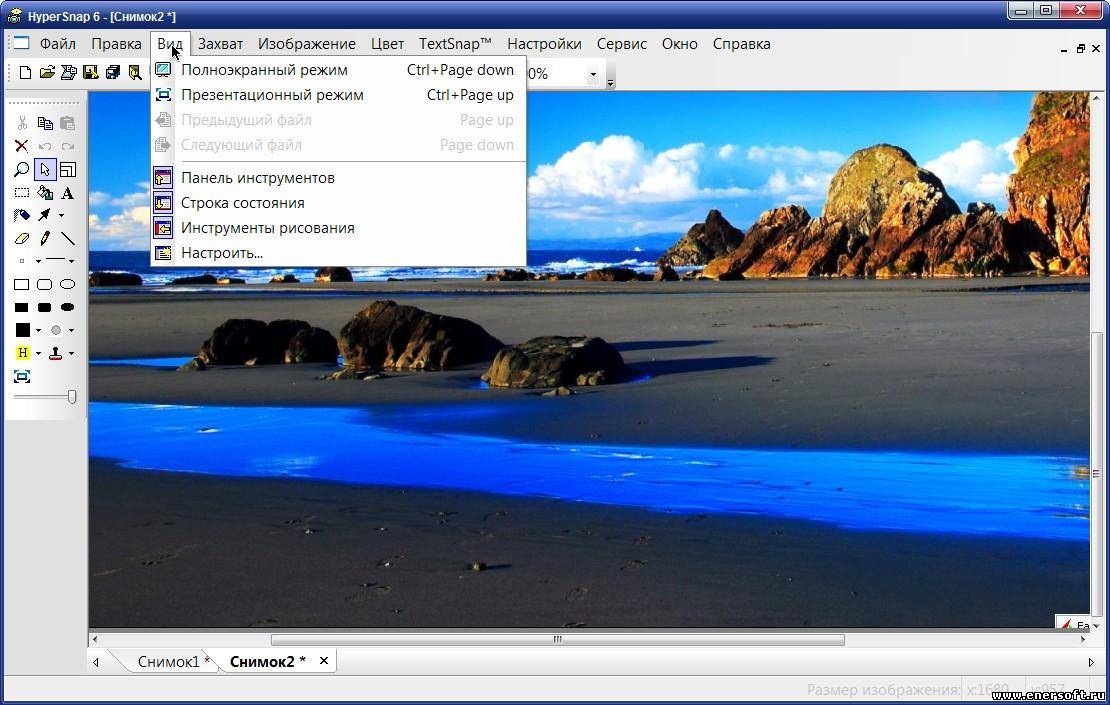This screenshot has width=1110, height=705.
Task: Open file with folder toolbar icon
Action: [47, 72]
